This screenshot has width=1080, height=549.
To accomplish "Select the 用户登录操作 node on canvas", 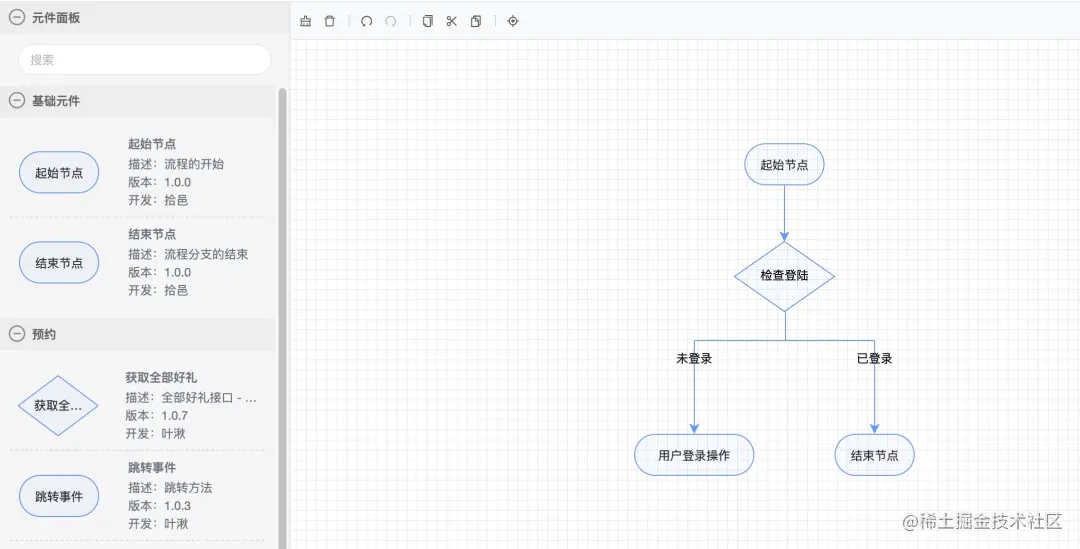I will (x=694, y=455).
